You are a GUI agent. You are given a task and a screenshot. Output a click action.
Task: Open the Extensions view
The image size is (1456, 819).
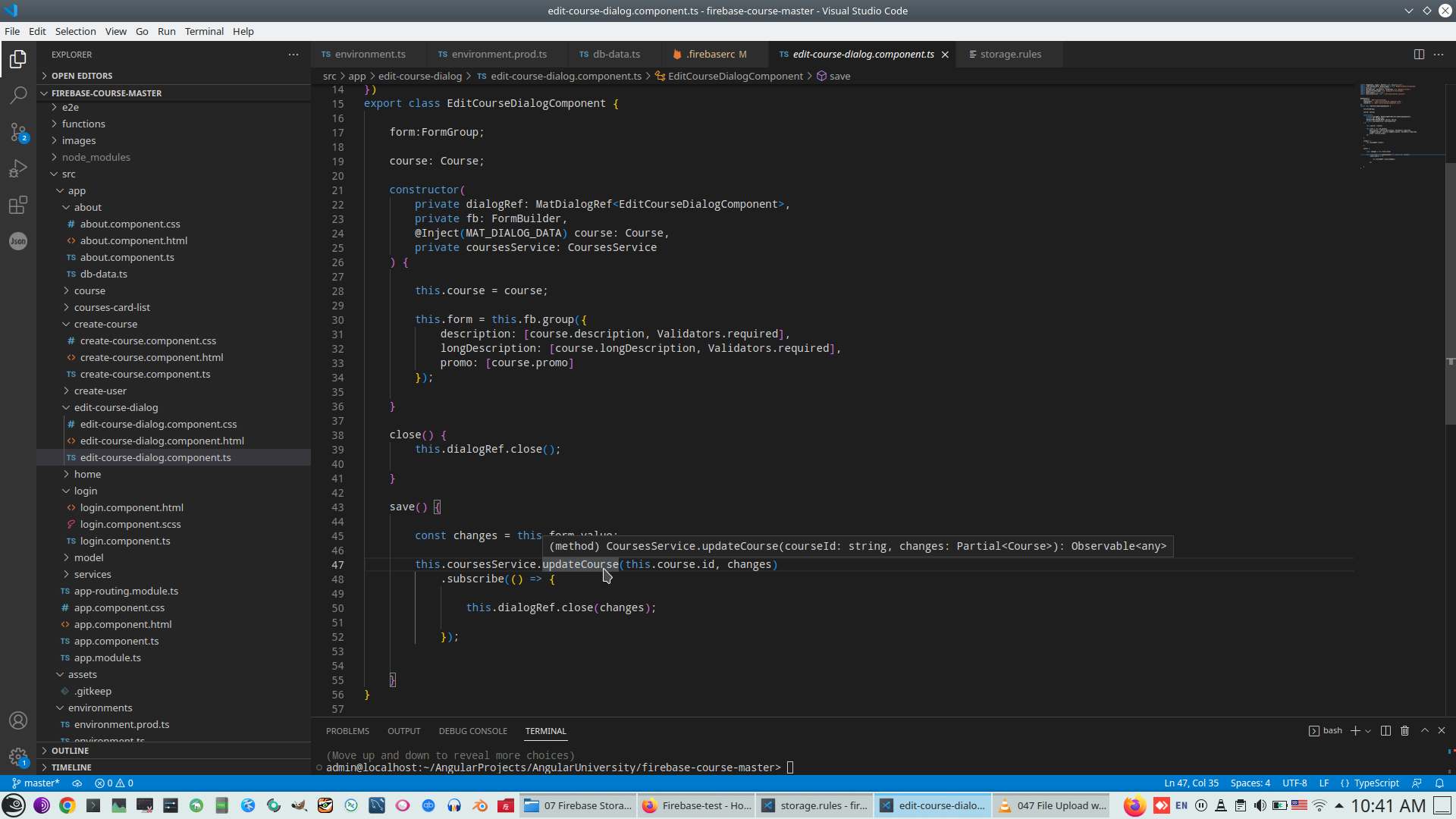click(18, 205)
